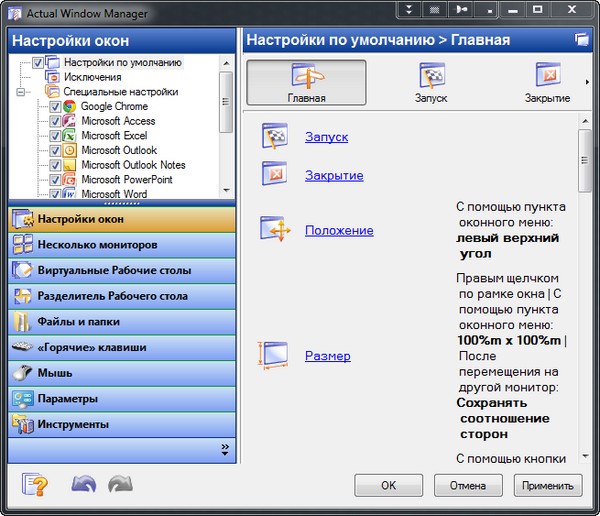The height and width of the screenshot is (516, 600).
Task: Click the Специальные настройки folder icon
Action: click(x=52, y=91)
